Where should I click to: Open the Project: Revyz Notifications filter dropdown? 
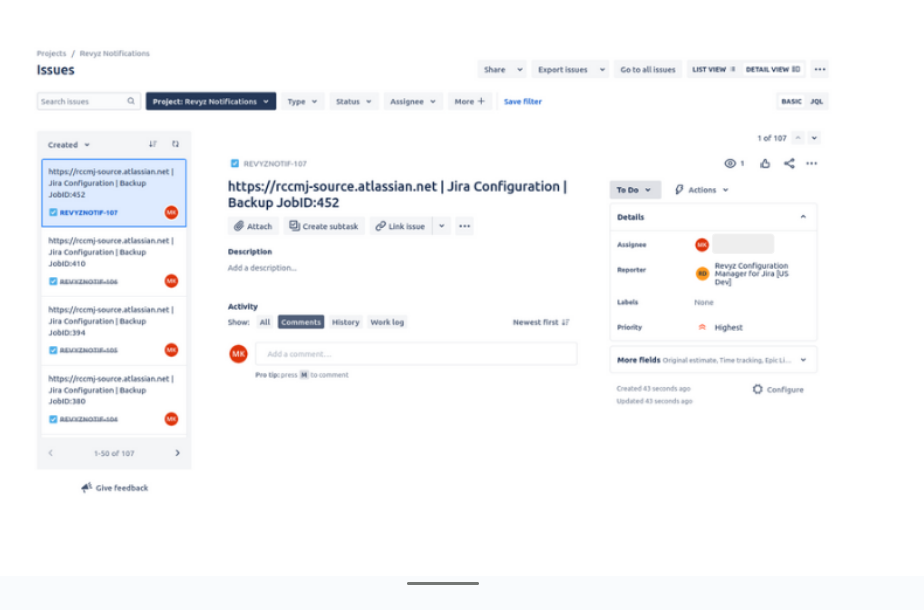click(211, 101)
